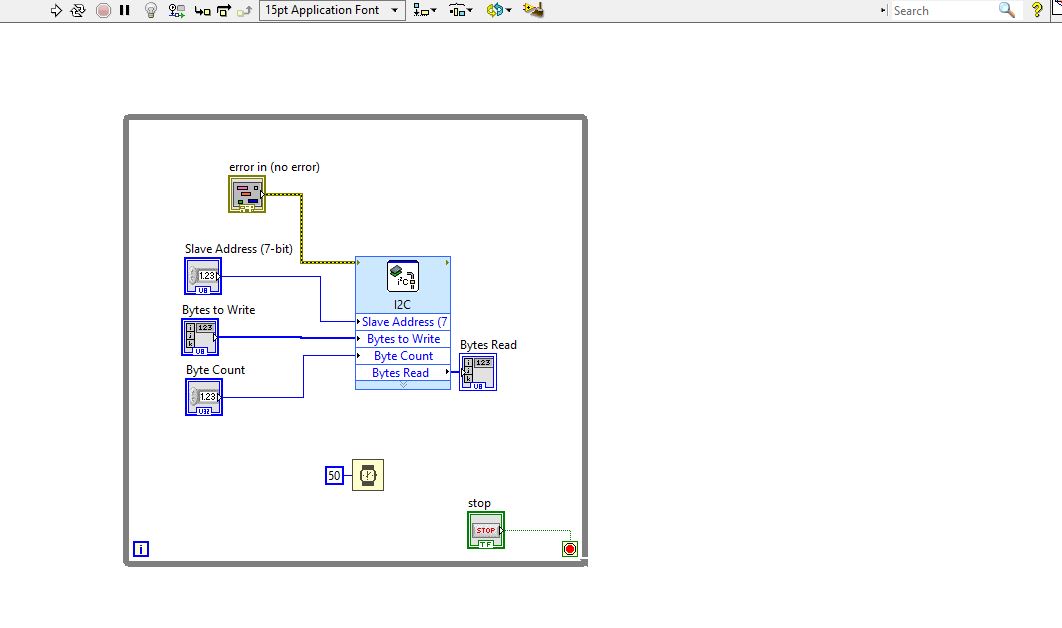Click I2C Byte Count input row
Viewport: 1062px width, 628px height.
(x=403, y=356)
